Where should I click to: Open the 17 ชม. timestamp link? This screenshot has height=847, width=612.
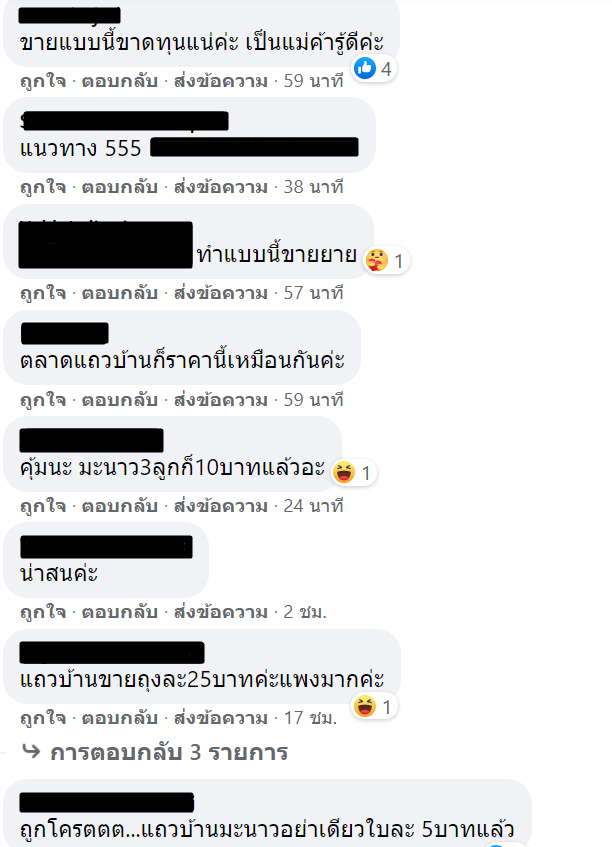coord(310,718)
